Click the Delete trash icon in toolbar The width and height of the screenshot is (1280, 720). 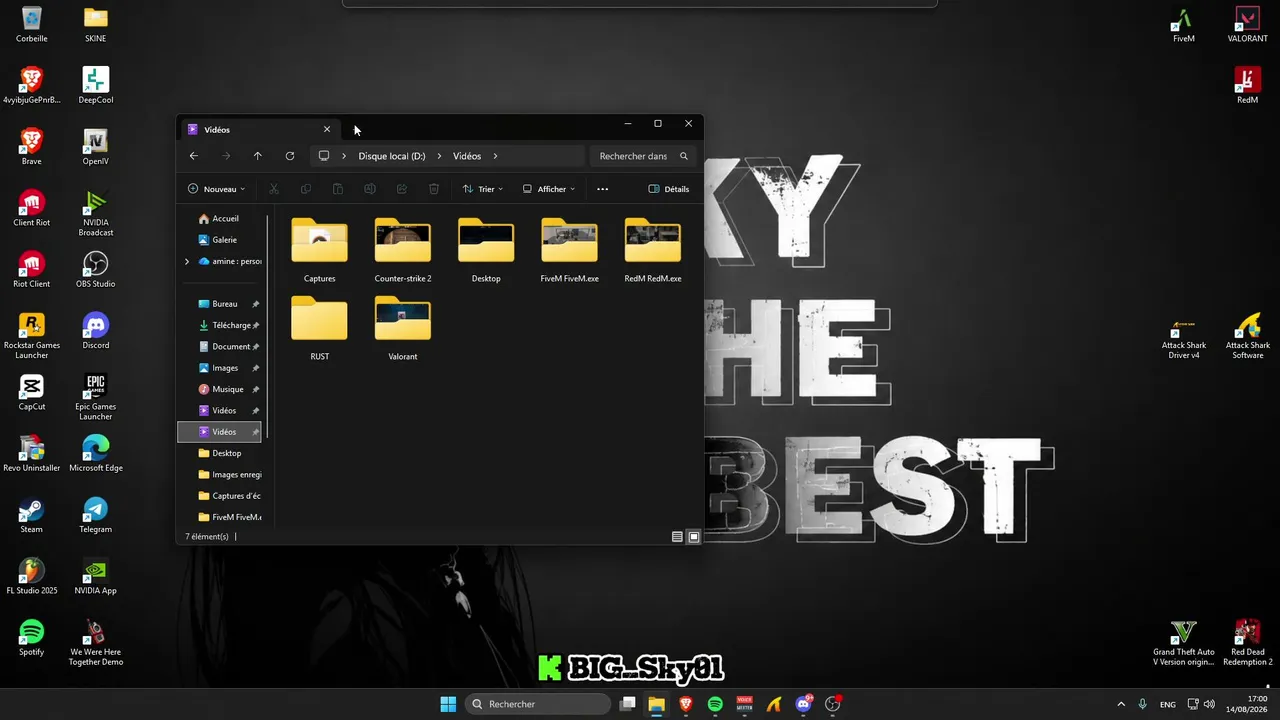(434, 189)
